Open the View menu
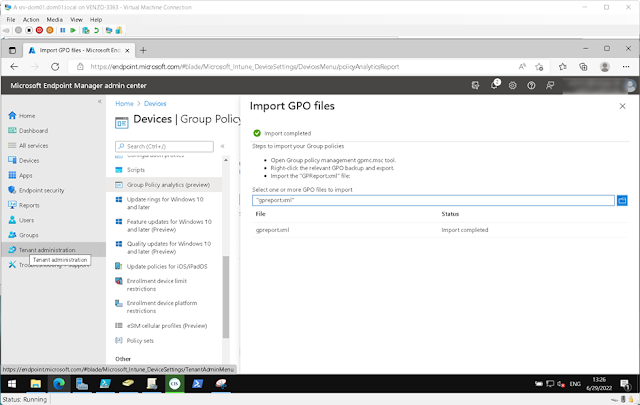 pyautogui.click(x=76, y=20)
